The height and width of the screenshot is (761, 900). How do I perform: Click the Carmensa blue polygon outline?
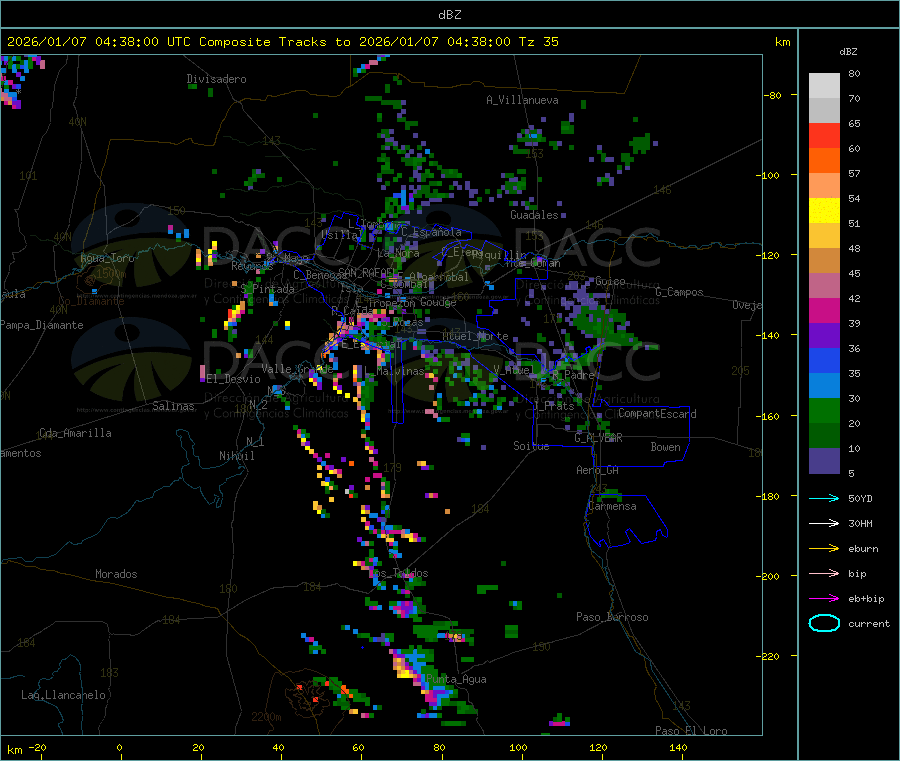tap(627, 519)
